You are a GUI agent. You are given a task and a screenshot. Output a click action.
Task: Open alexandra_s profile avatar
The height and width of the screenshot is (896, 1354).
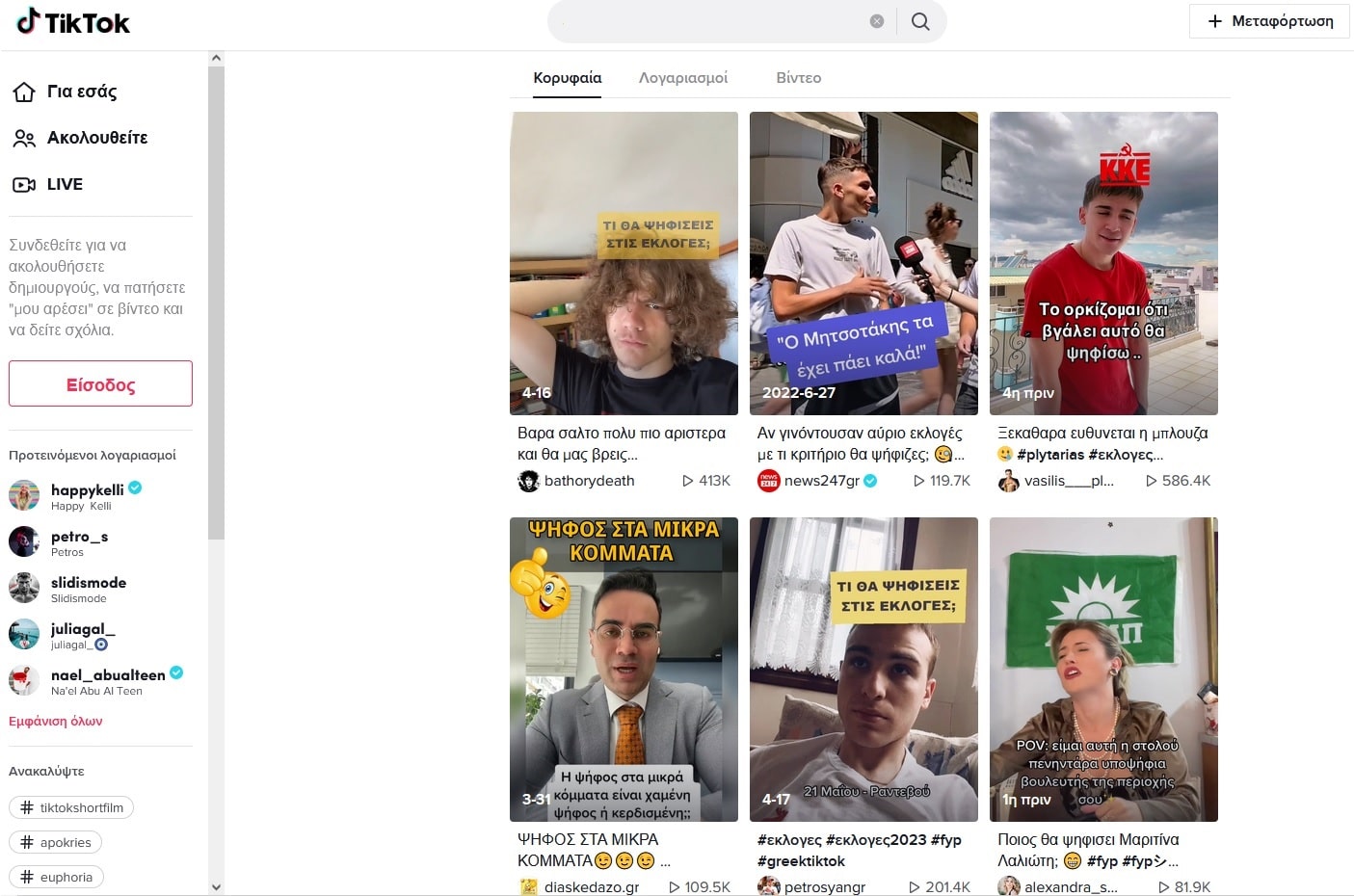1008,887
